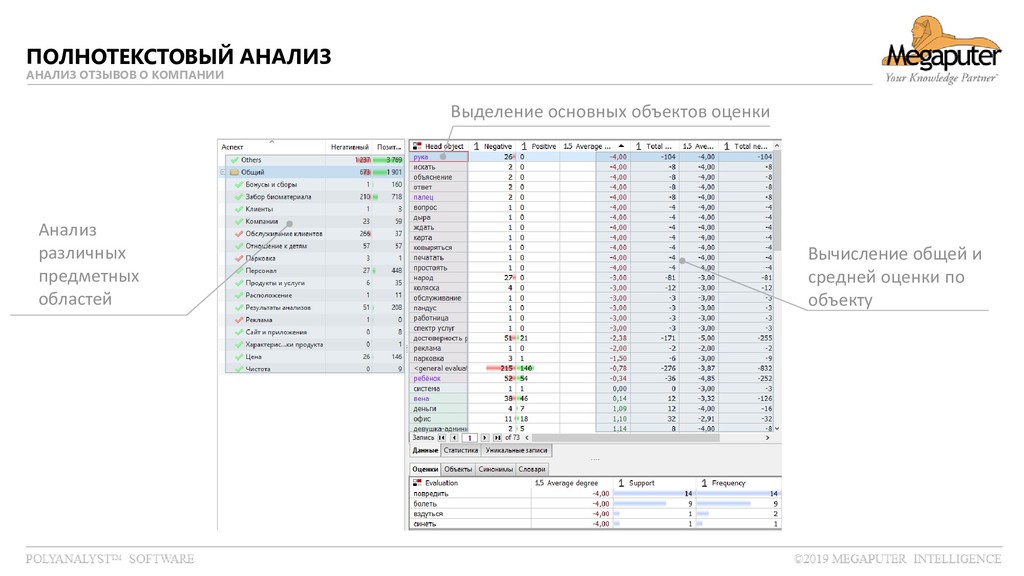Click the green check icon beside Others
This screenshot has width=1024, height=576.
[234, 160]
